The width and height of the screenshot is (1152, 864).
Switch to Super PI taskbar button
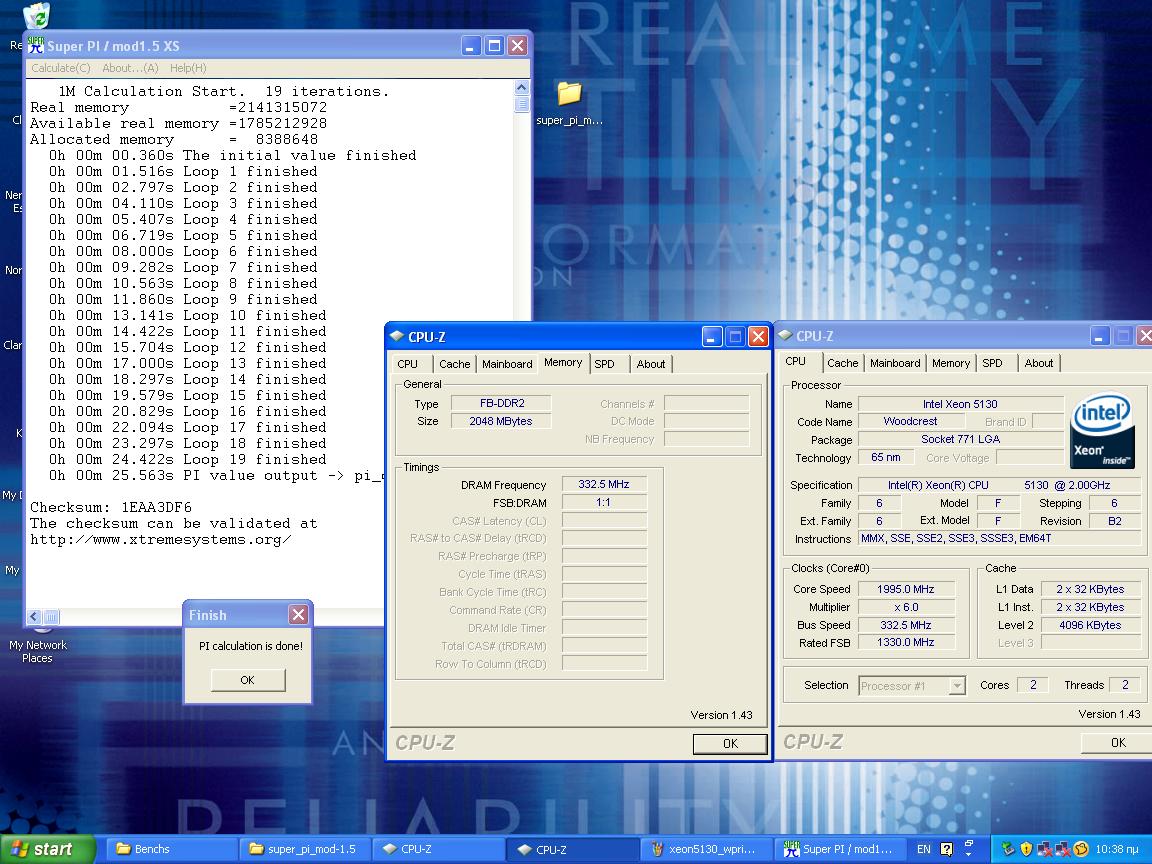[x=838, y=849]
